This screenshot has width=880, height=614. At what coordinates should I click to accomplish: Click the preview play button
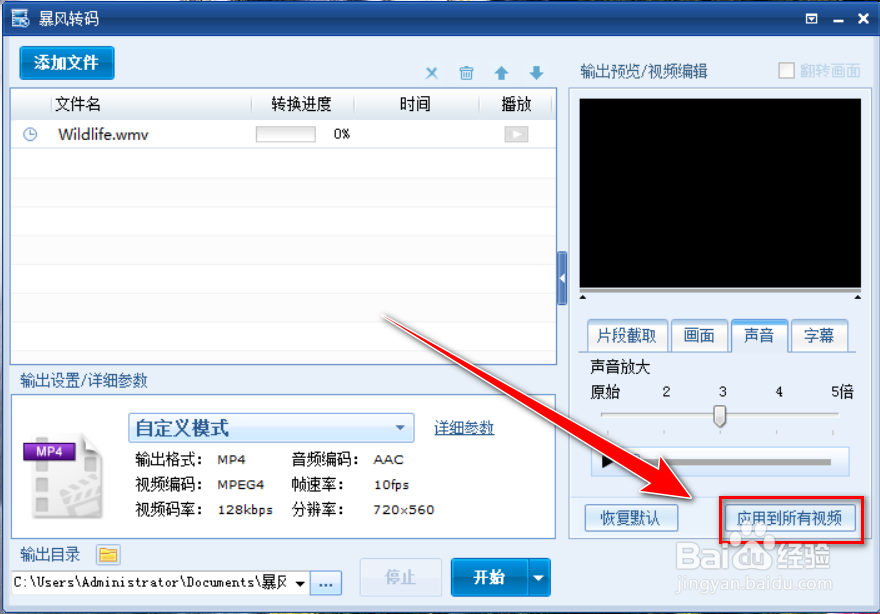[x=607, y=461]
